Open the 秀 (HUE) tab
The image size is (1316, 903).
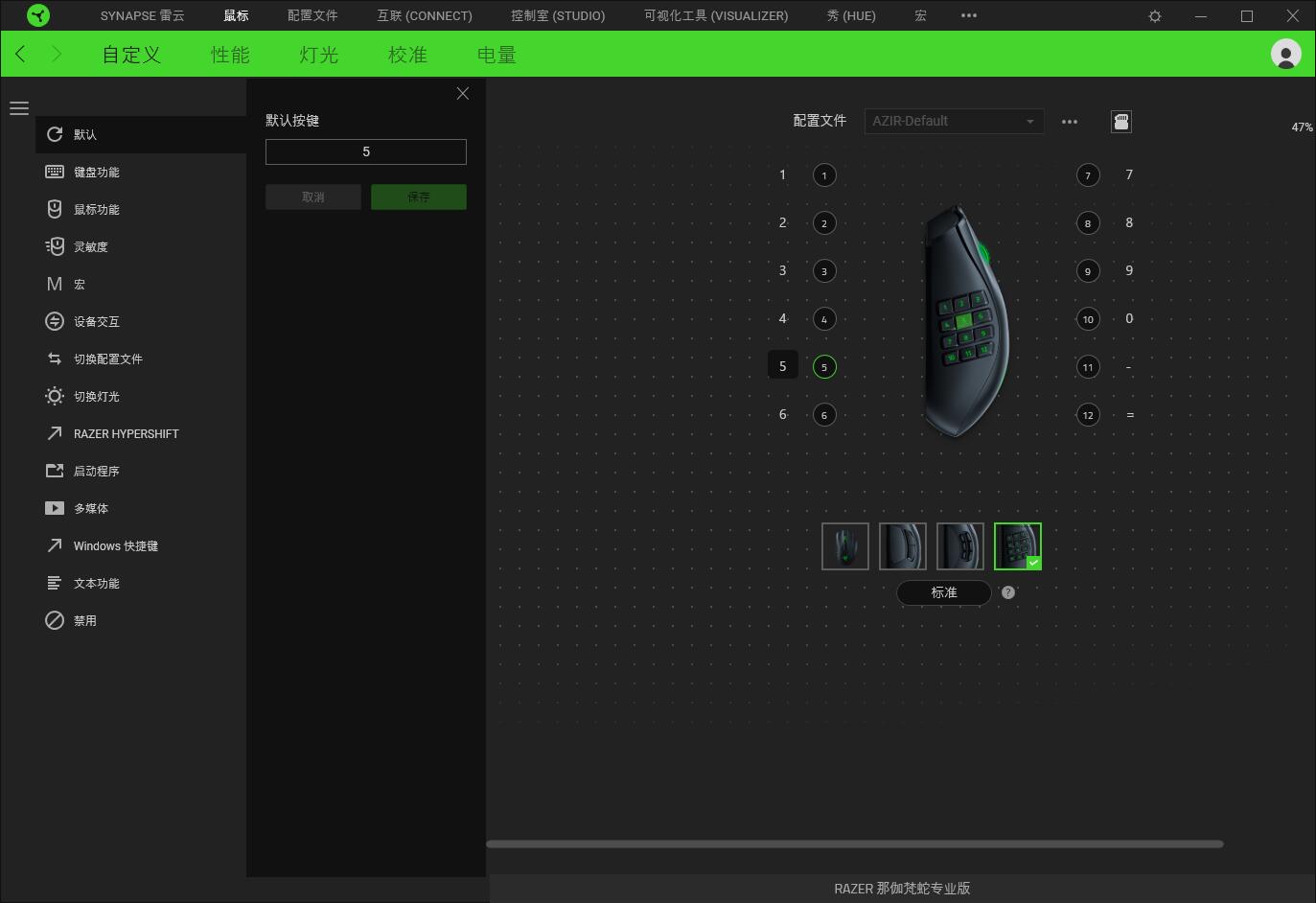coord(851,15)
